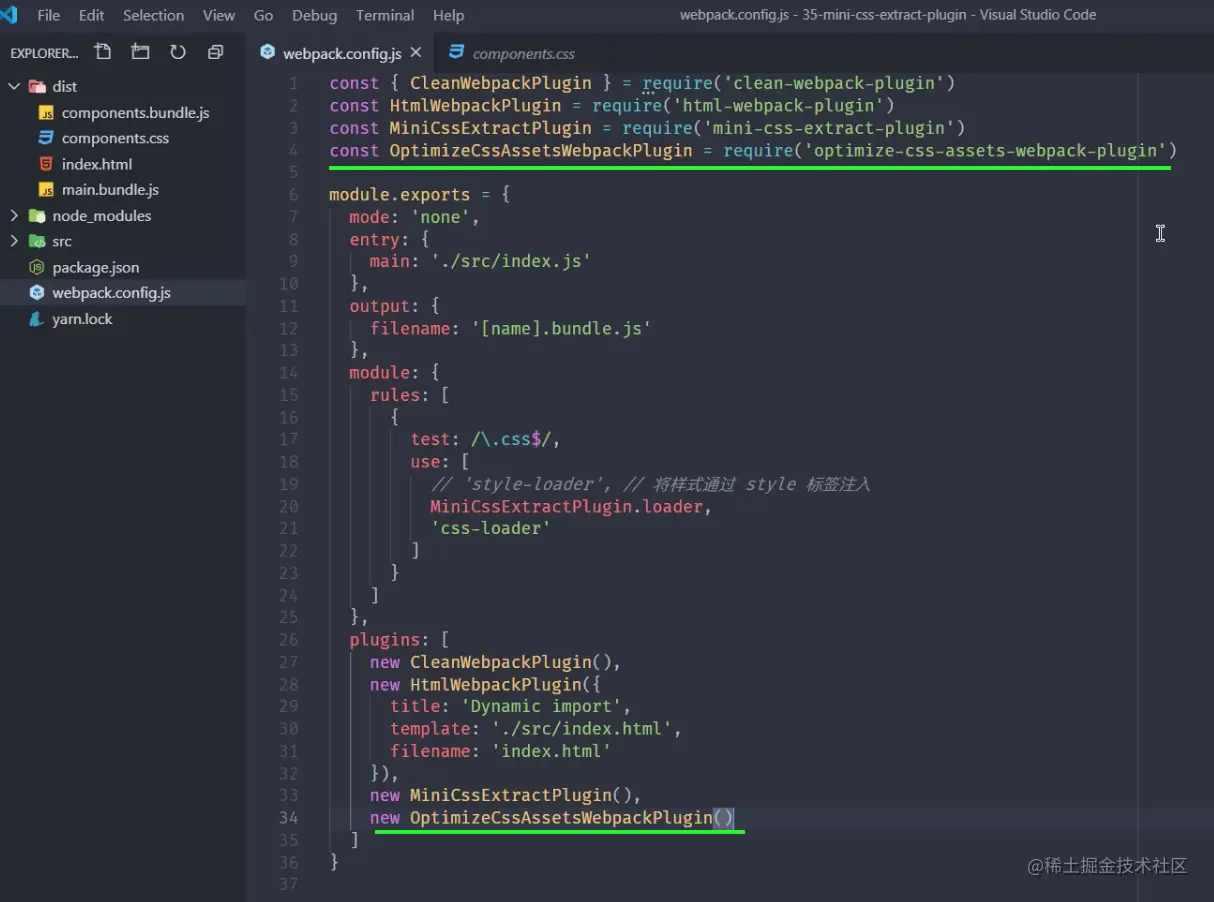
Task: Click the 'css-loader' string on line 21
Action: click(x=490, y=528)
